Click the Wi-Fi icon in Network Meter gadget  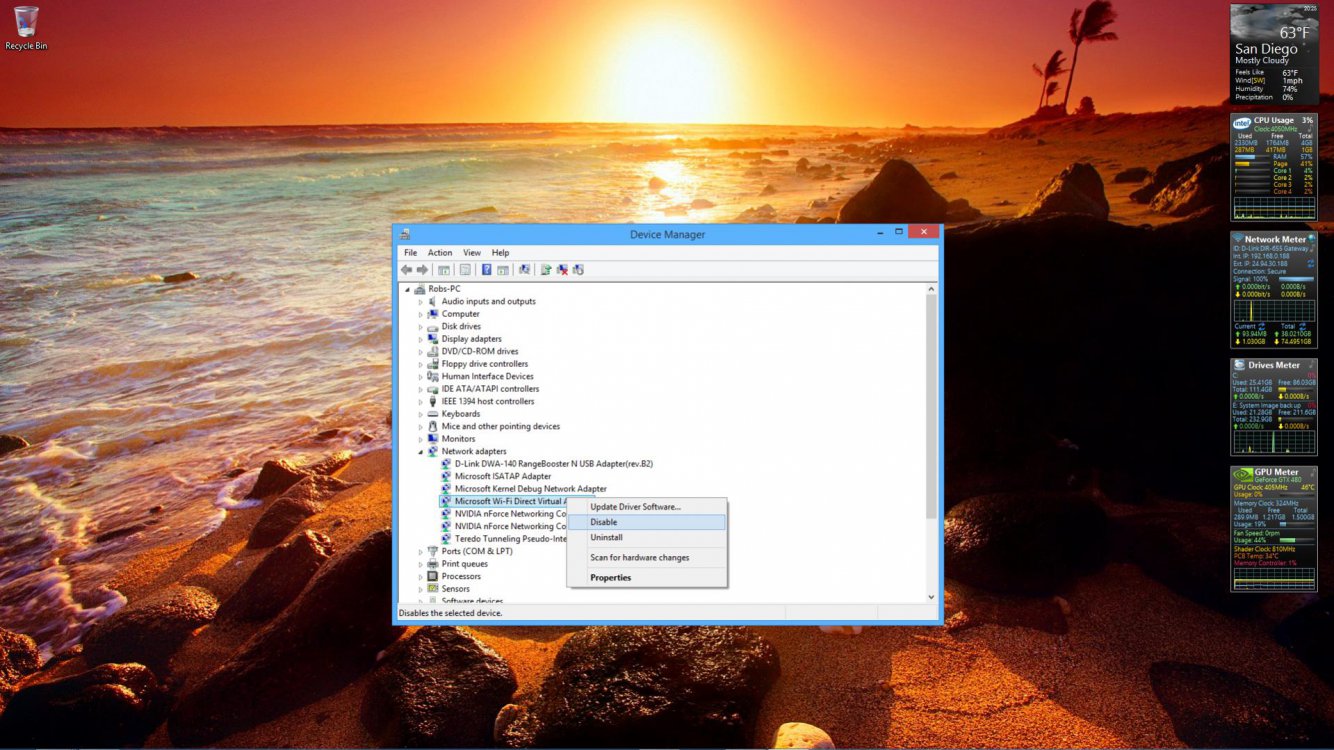click(x=1238, y=239)
